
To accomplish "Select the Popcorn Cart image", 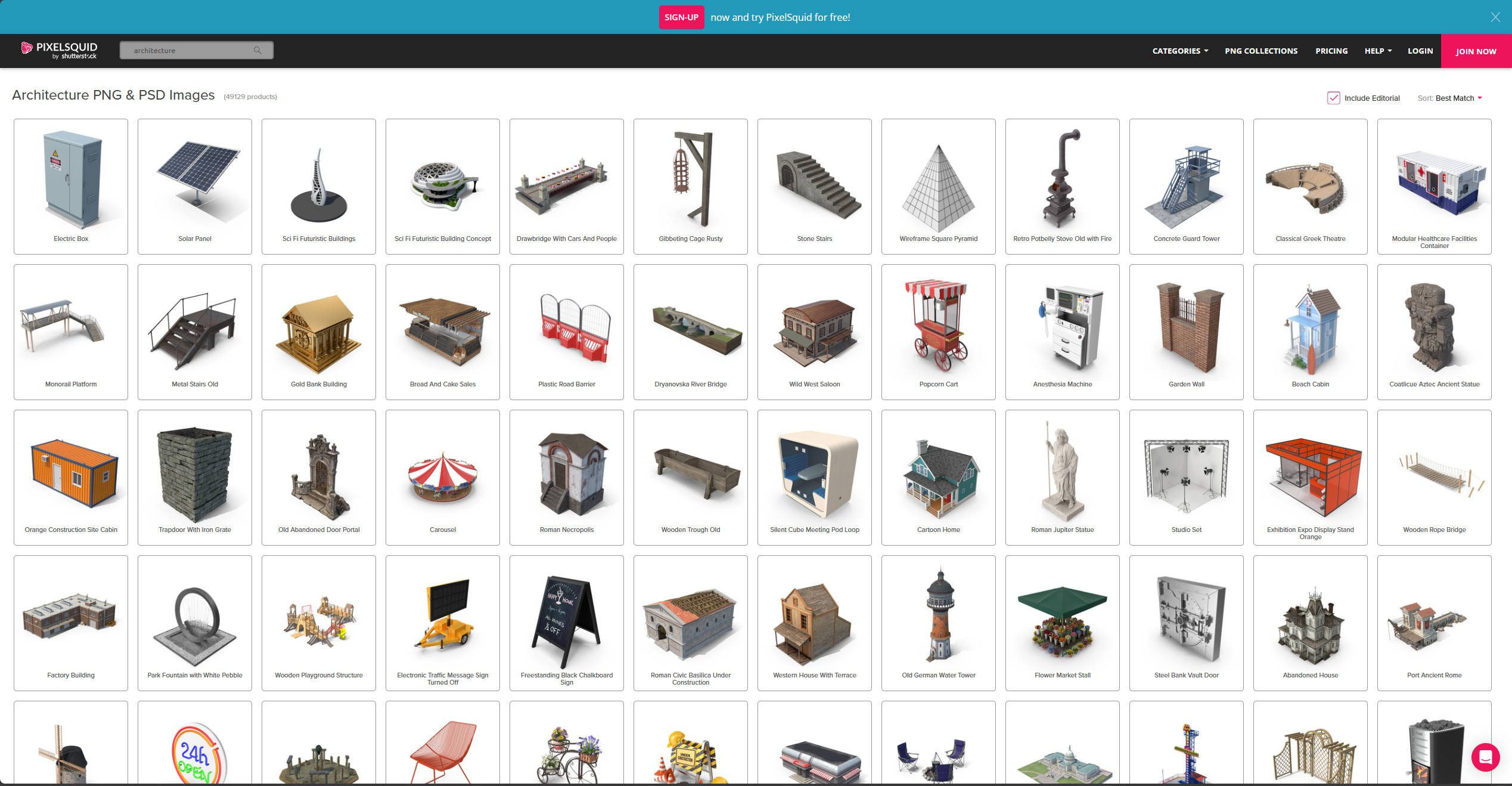I will pos(939,332).
